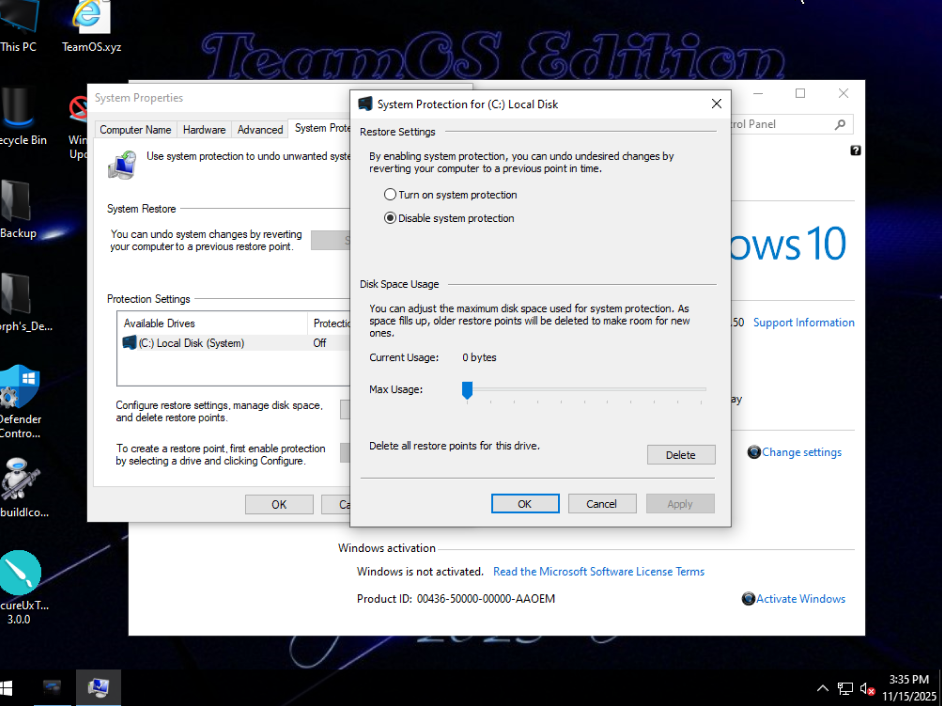
Task: Select Turn on system protection radio button
Action: coord(390,195)
